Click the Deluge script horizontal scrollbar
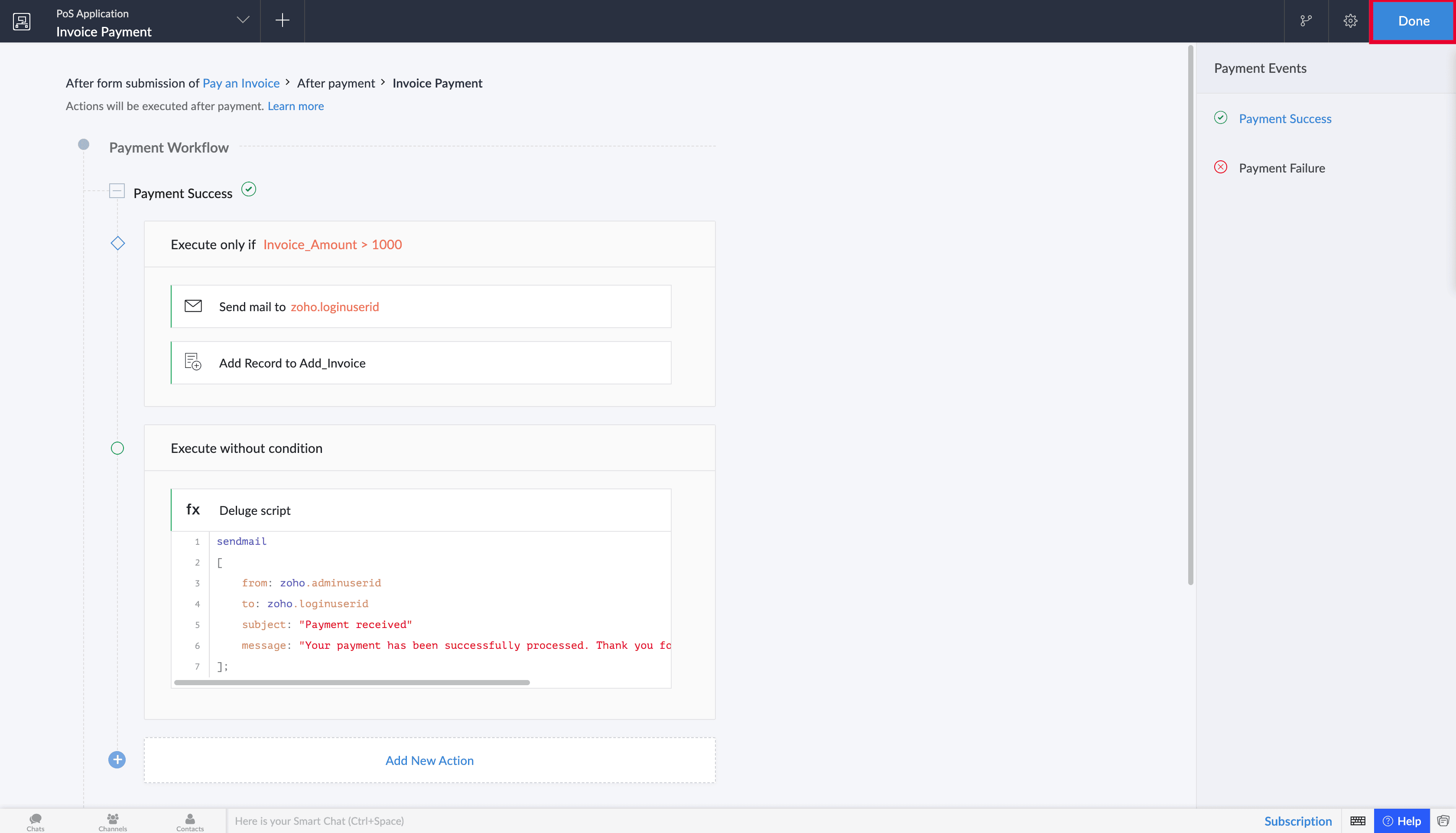1456x833 pixels. pos(352,683)
